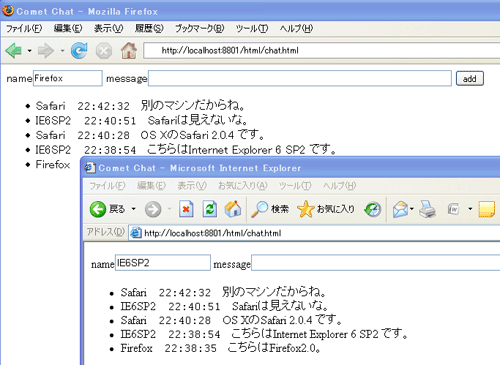The image size is (500, 365).
Task: Click message input in Internet Explorer window
Action: click(x=376, y=263)
